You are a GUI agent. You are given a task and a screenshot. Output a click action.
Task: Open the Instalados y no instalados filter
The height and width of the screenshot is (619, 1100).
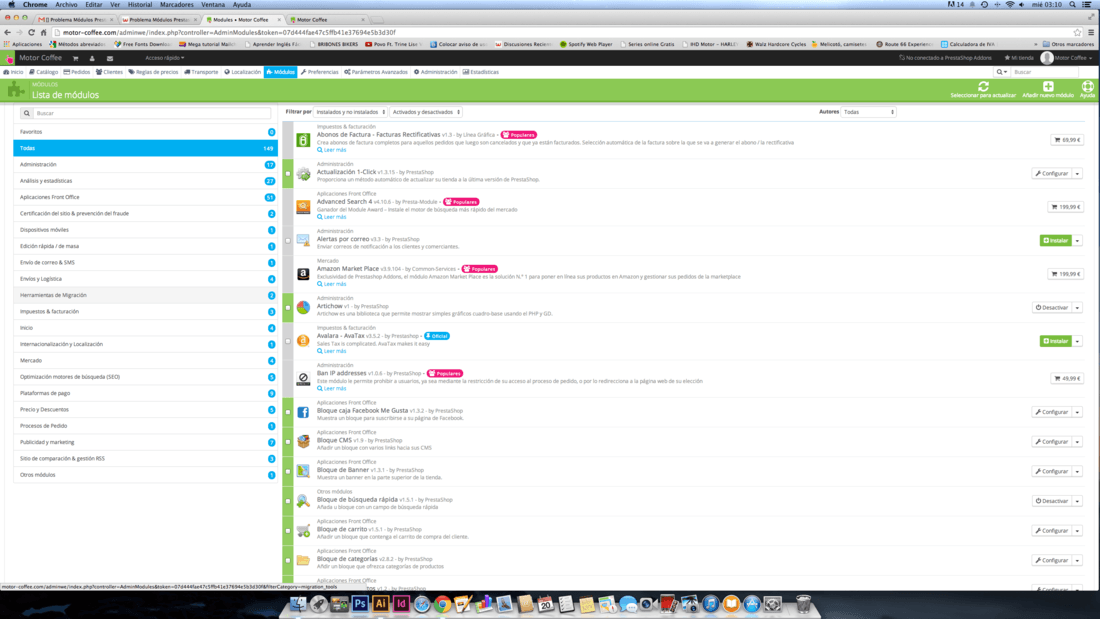[350, 112]
